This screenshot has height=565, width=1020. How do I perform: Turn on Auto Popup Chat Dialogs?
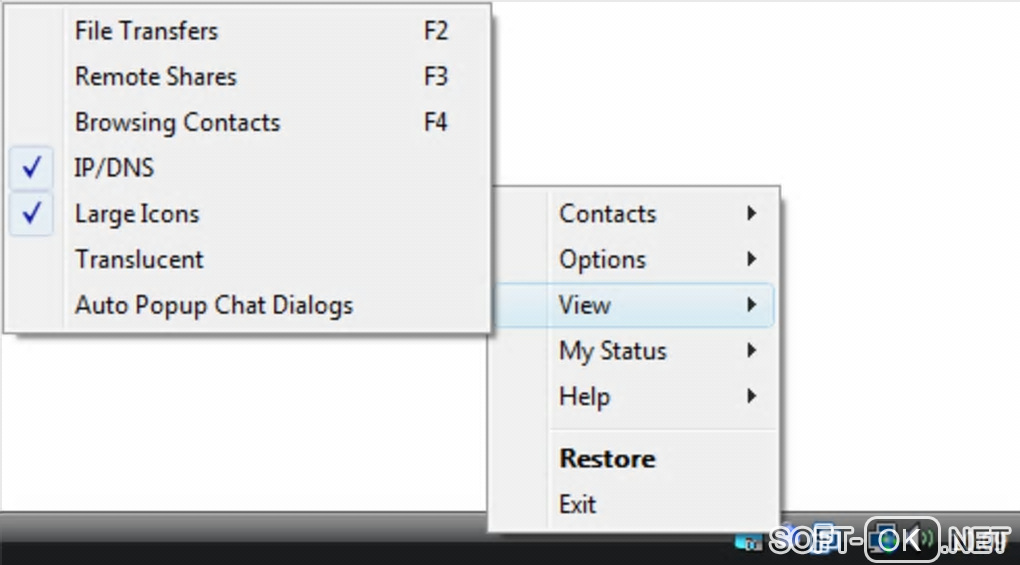tap(213, 305)
